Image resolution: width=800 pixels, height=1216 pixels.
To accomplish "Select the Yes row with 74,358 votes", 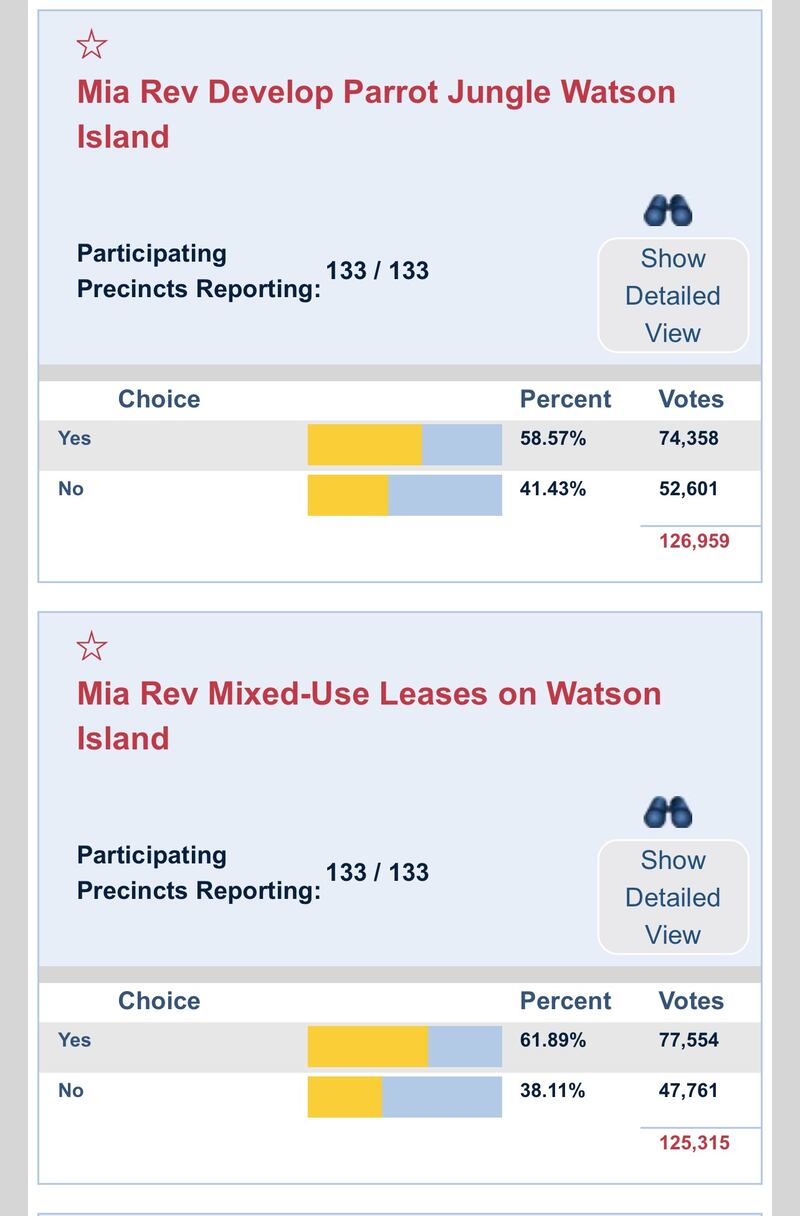I will (x=400, y=445).
